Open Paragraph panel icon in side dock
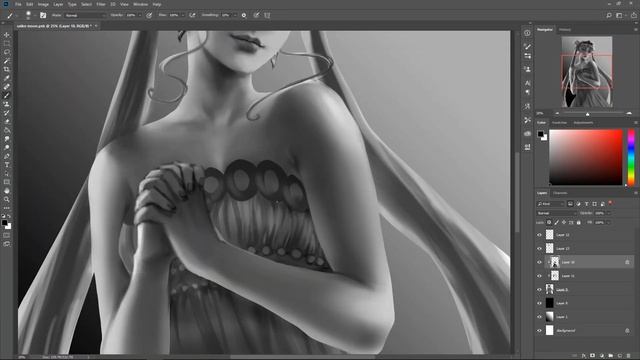 coord(527,93)
